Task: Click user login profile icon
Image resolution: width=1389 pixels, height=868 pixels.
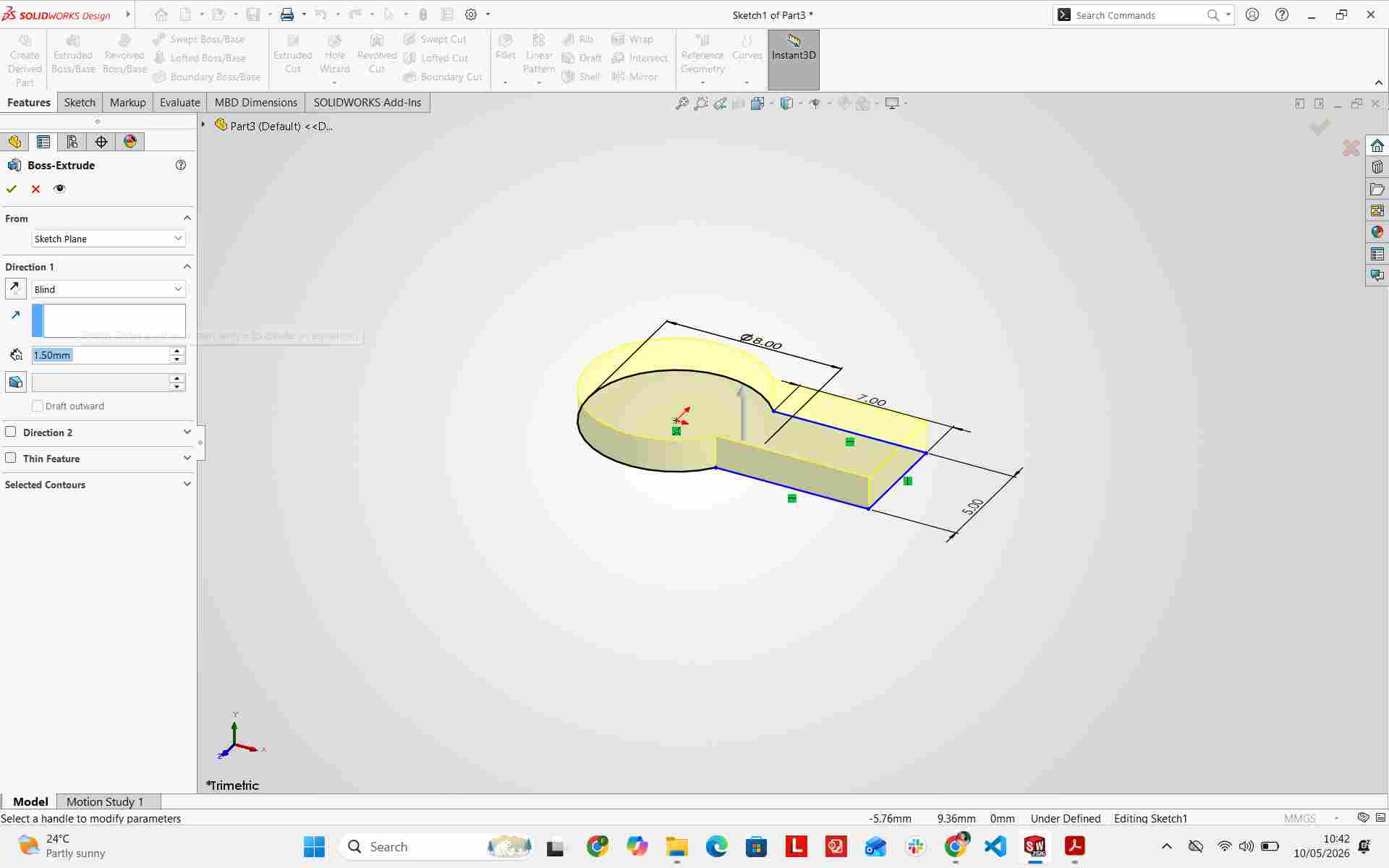Action: [x=1252, y=14]
